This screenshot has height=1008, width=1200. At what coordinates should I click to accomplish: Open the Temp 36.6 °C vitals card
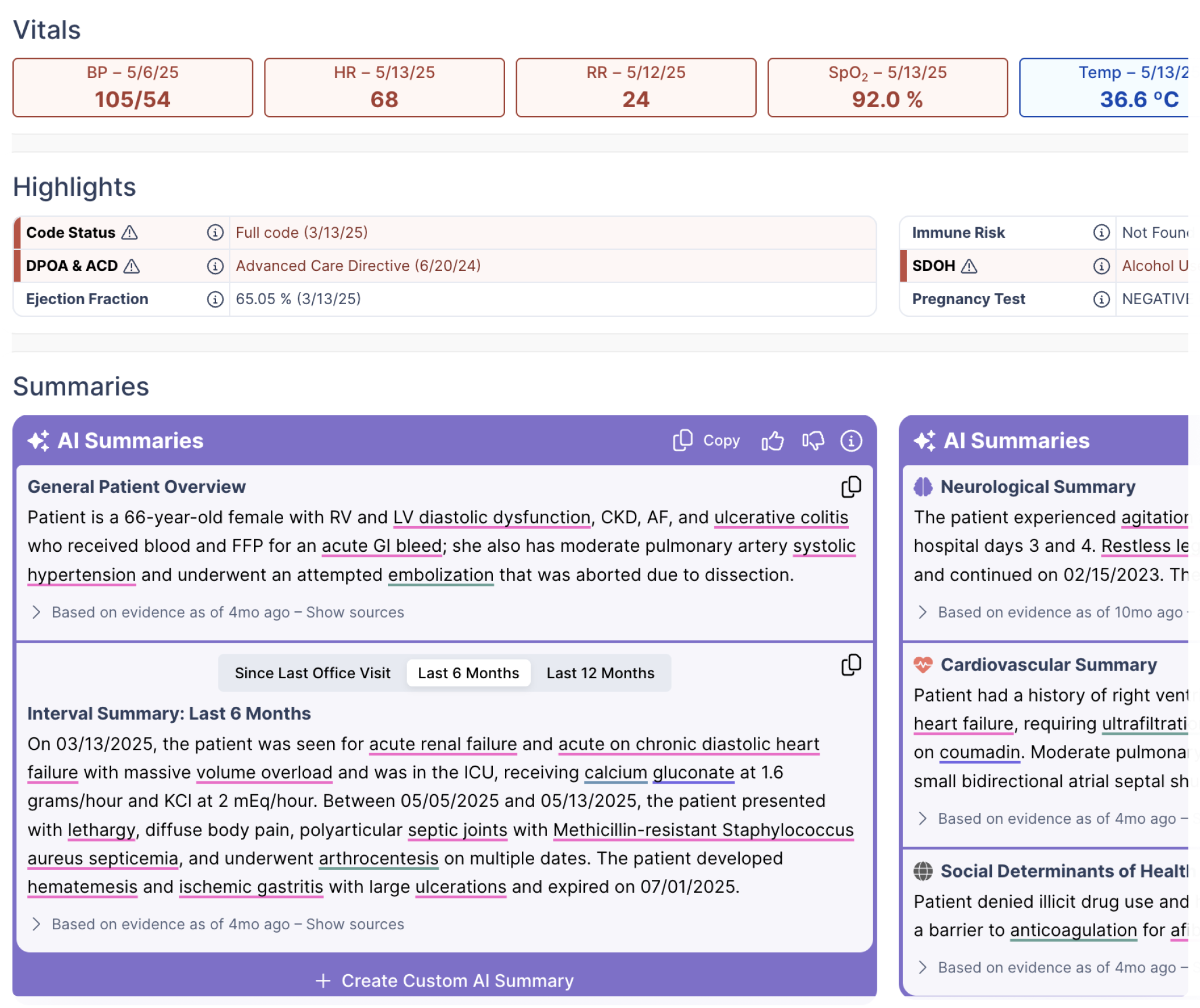point(1104,87)
